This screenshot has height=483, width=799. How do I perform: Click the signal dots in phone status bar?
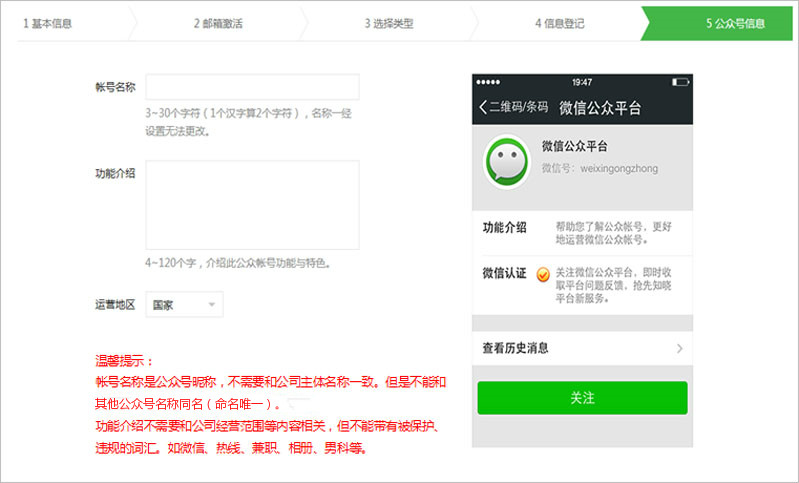[x=489, y=82]
